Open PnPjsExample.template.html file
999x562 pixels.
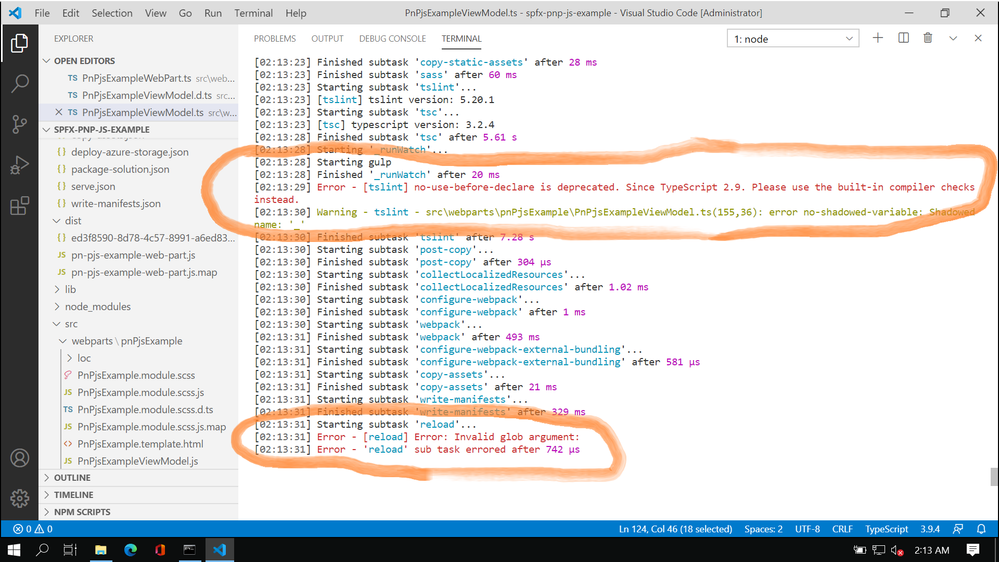coord(139,443)
